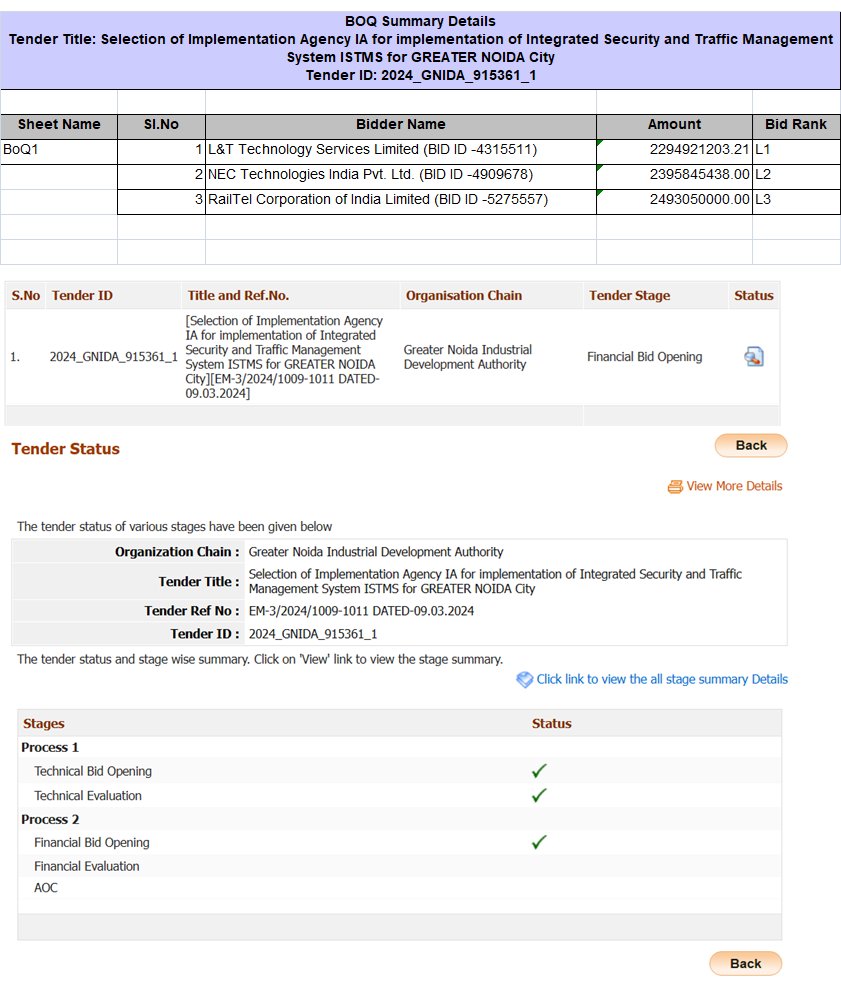Click the Financial Bid Opening tender stage cell

pyautogui.click(x=645, y=357)
